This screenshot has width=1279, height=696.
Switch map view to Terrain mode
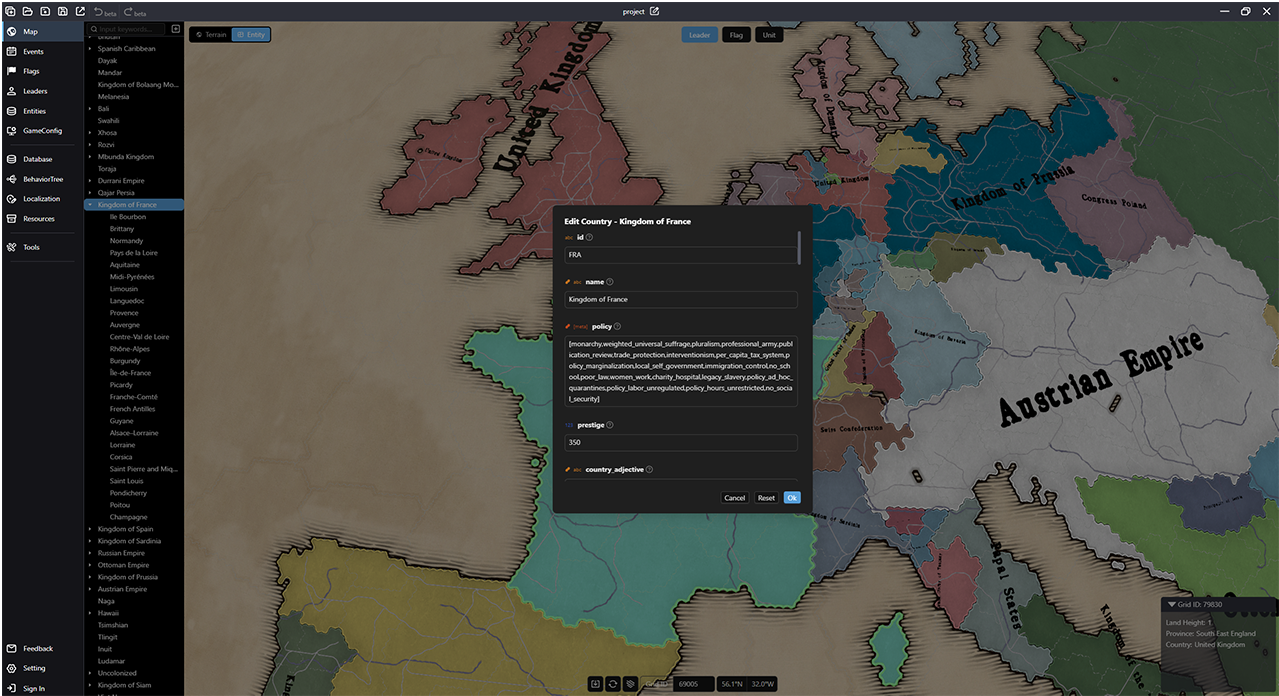(211, 35)
